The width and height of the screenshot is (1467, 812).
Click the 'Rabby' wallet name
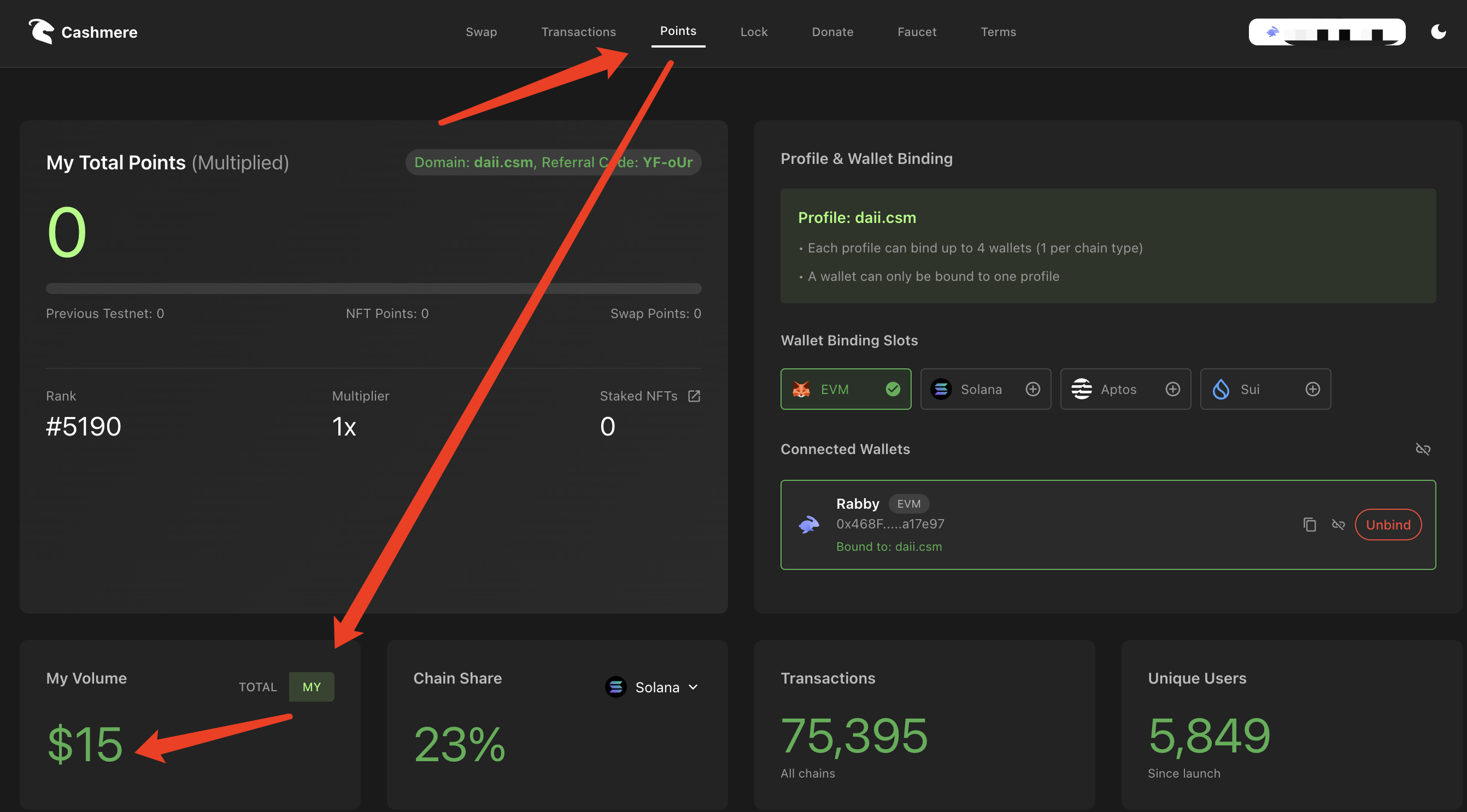[858, 503]
